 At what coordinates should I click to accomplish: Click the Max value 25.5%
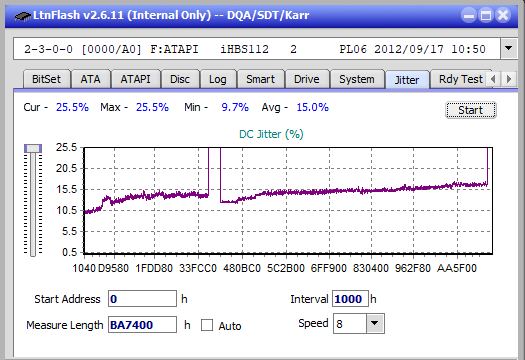pos(152,107)
